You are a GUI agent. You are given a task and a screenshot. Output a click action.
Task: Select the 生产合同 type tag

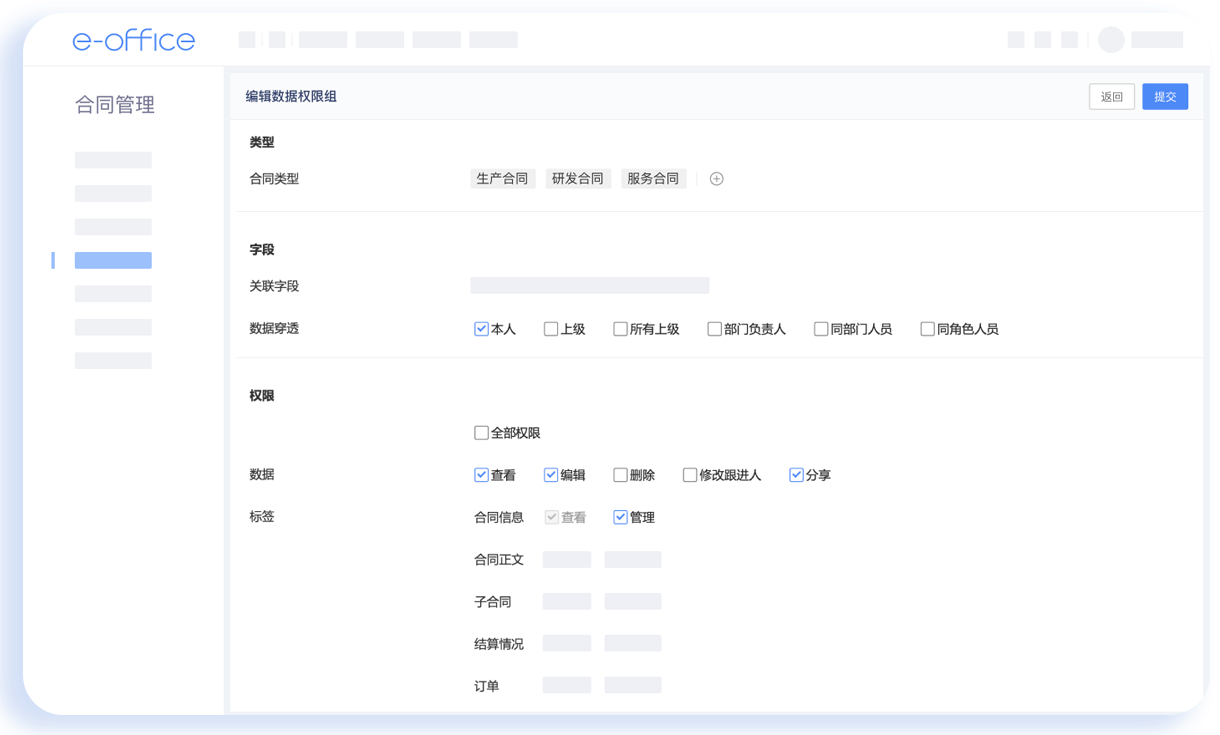(502, 179)
